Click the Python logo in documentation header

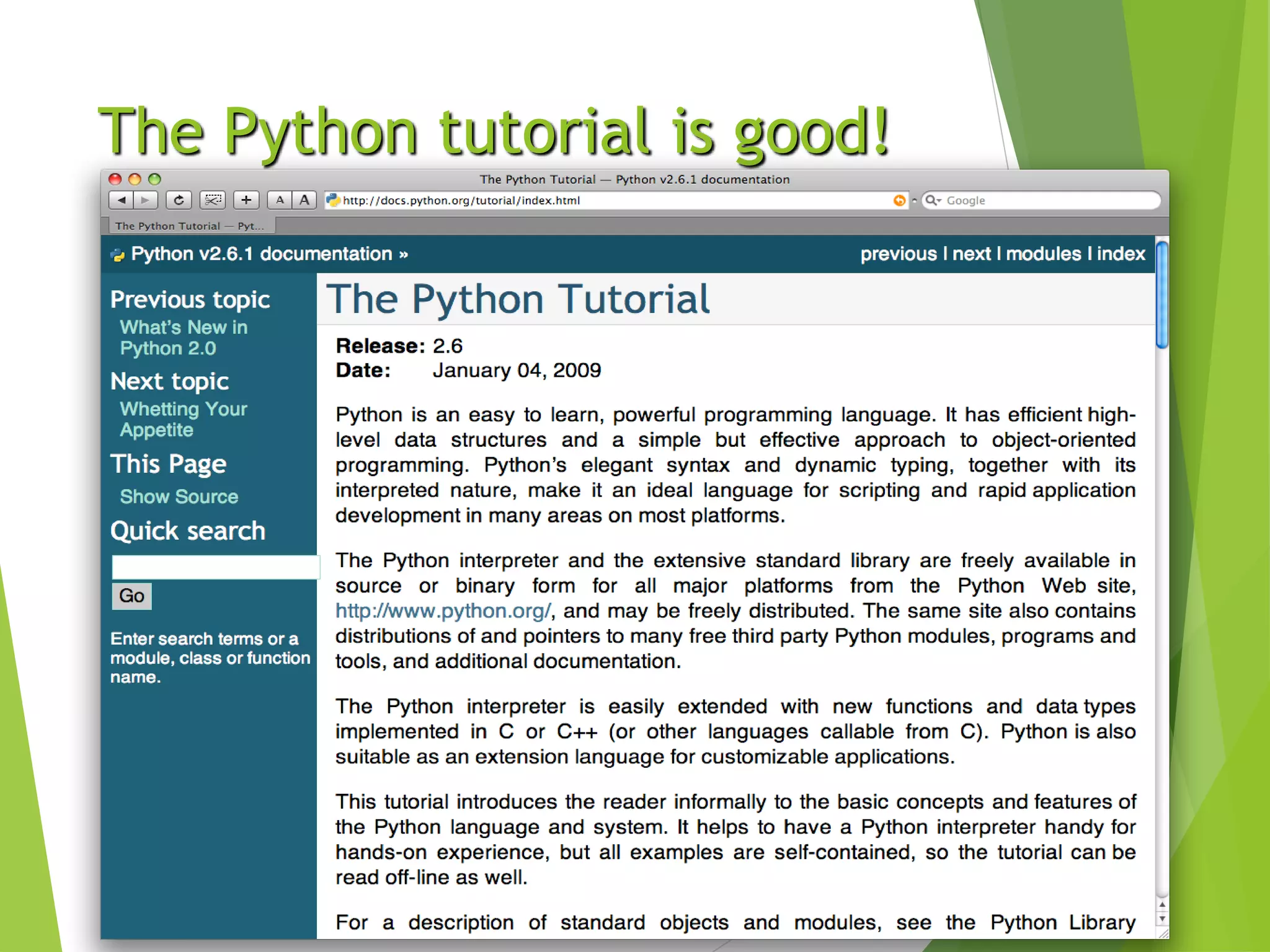coord(117,255)
